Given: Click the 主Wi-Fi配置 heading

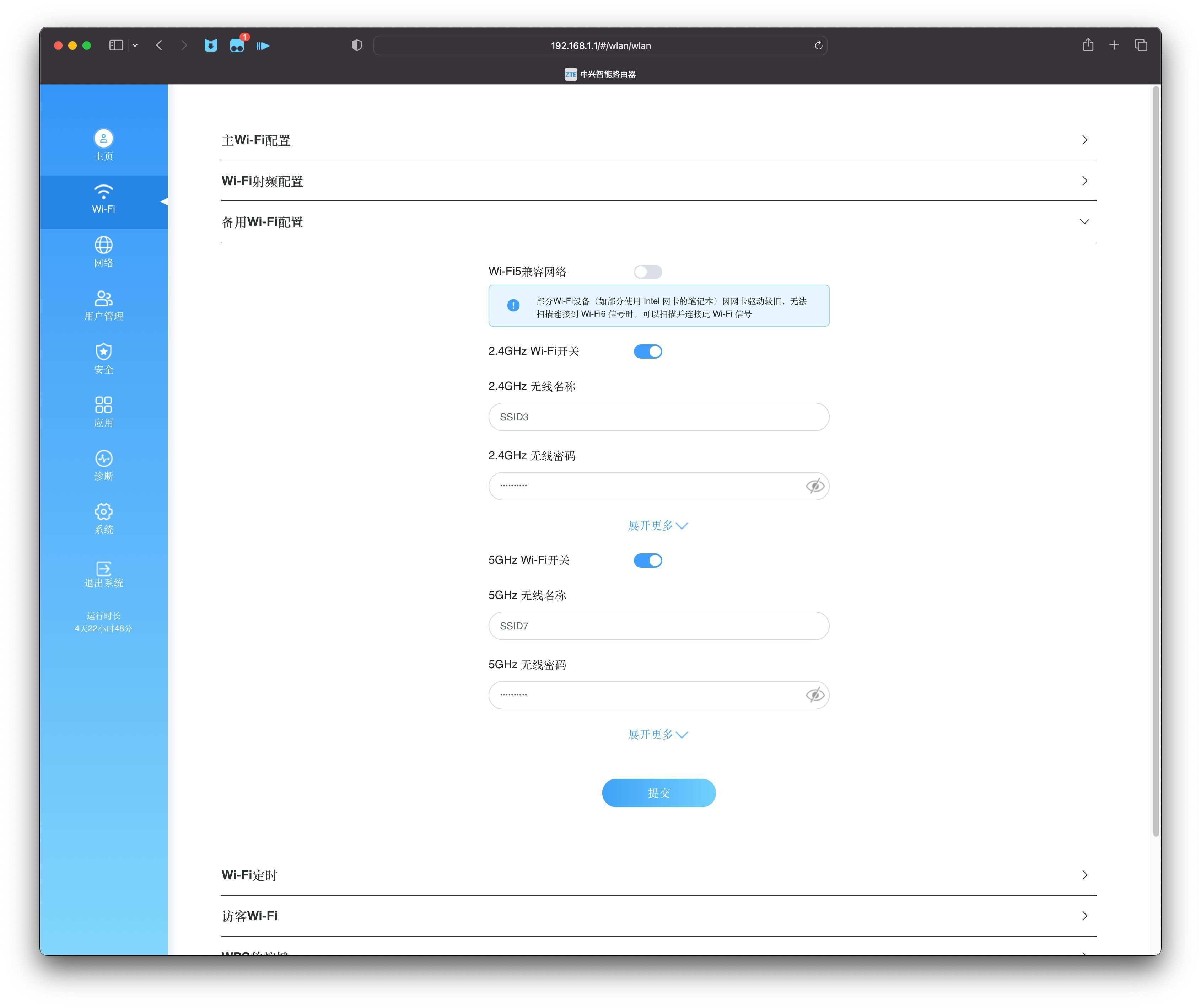Looking at the screenshot, I should click(x=255, y=140).
